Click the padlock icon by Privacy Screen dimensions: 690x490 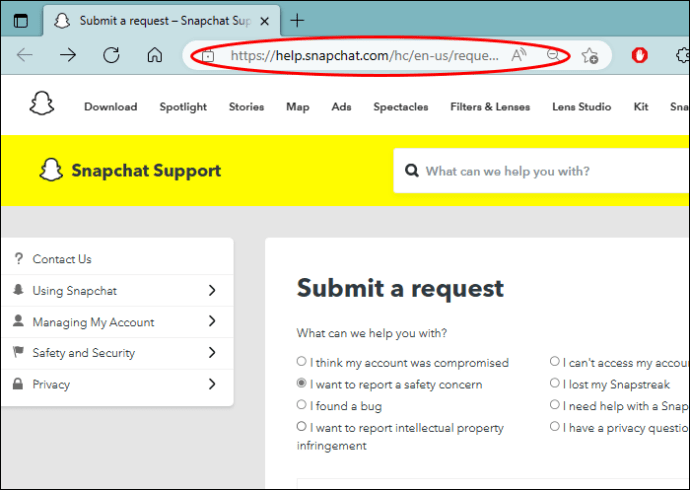coord(18,384)
